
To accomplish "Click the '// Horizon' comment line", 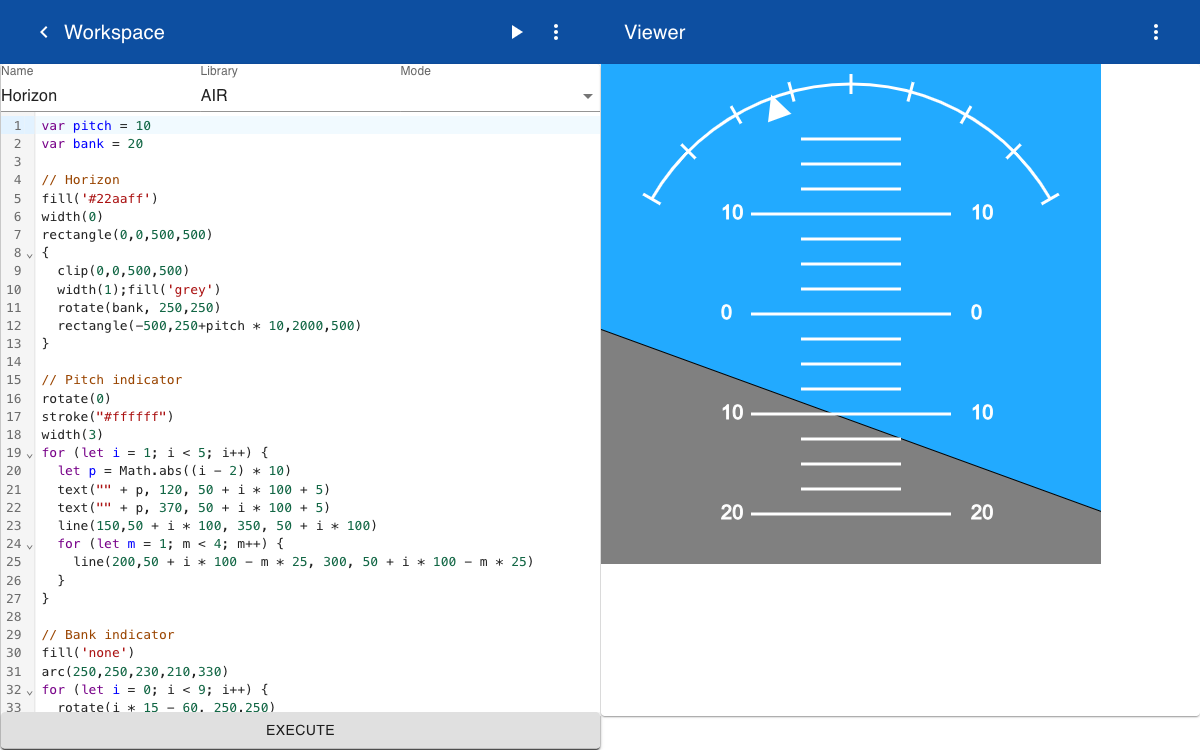I will (80, 180).
